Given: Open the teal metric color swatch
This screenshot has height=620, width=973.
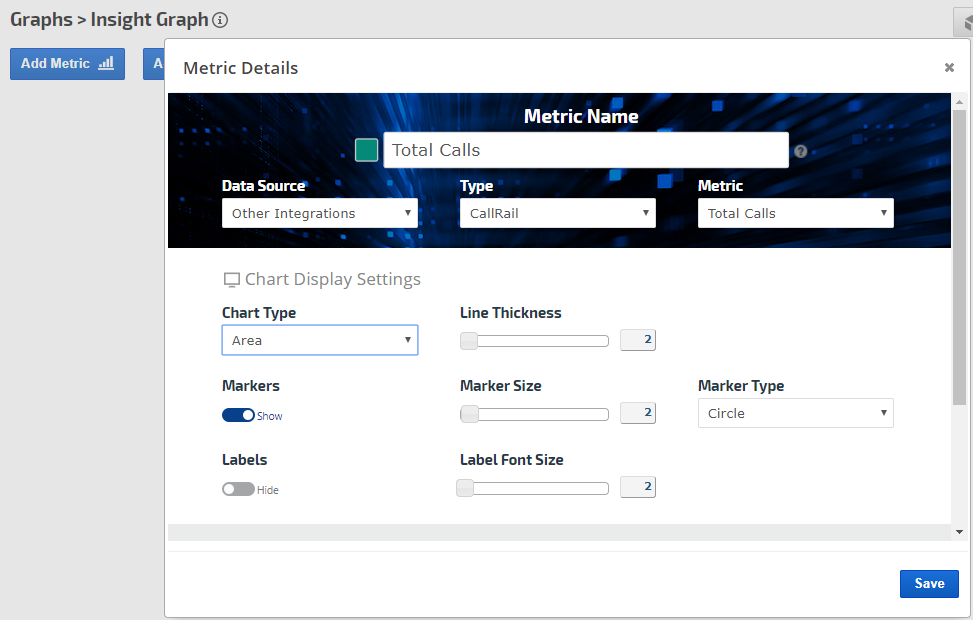Looking at the screenshot, I should (x=367, y=150).
